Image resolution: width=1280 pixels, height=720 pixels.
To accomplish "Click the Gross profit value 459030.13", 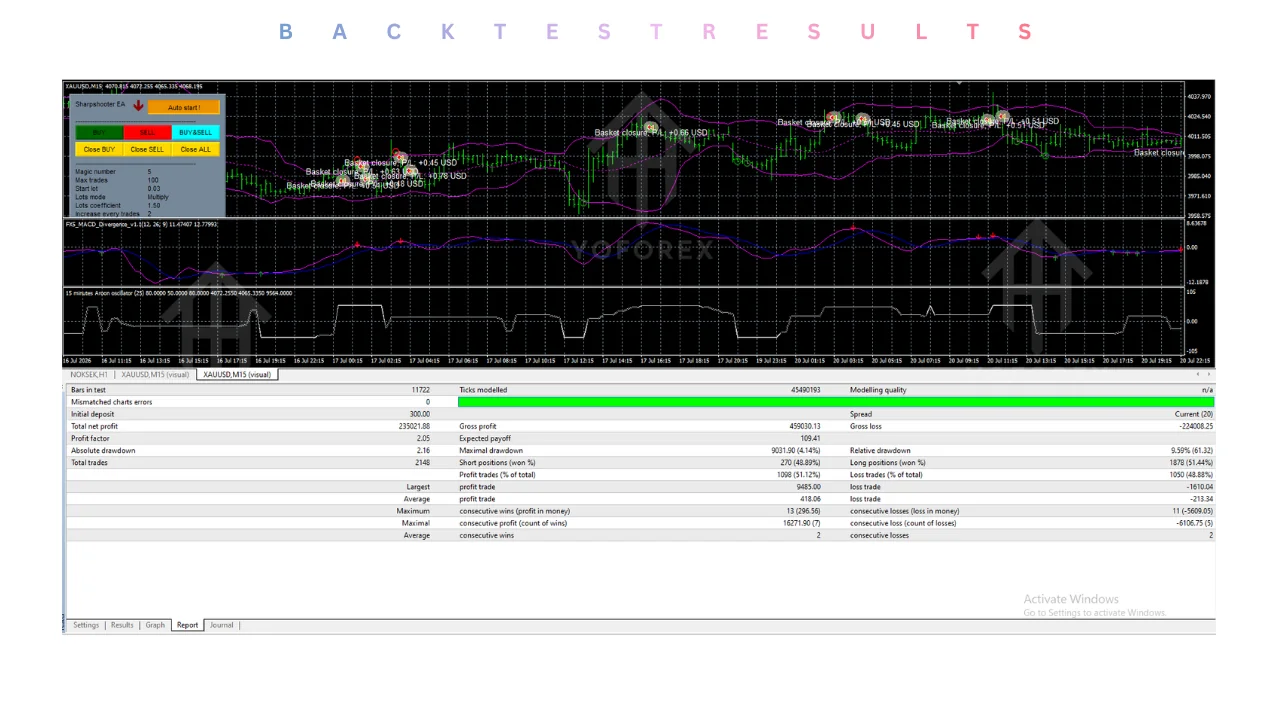I will pyautogui.click(x=804, y=426).
